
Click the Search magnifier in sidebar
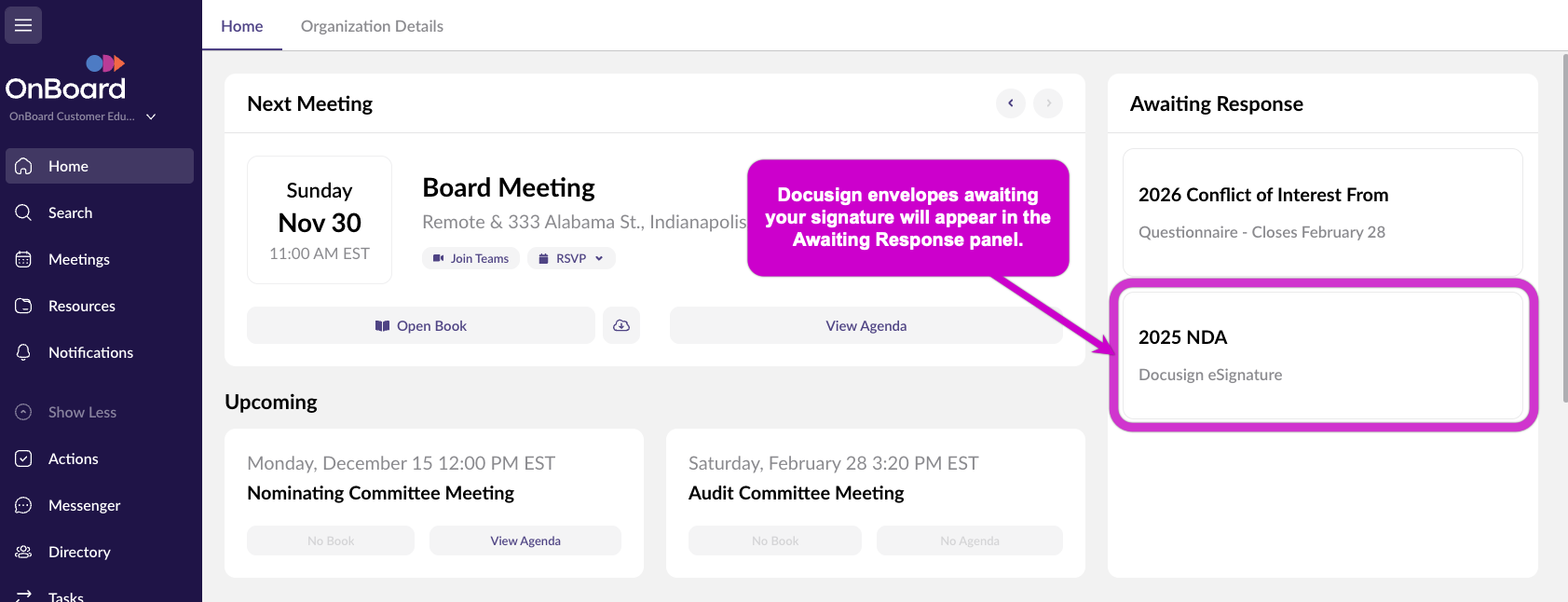pos(24,212)
